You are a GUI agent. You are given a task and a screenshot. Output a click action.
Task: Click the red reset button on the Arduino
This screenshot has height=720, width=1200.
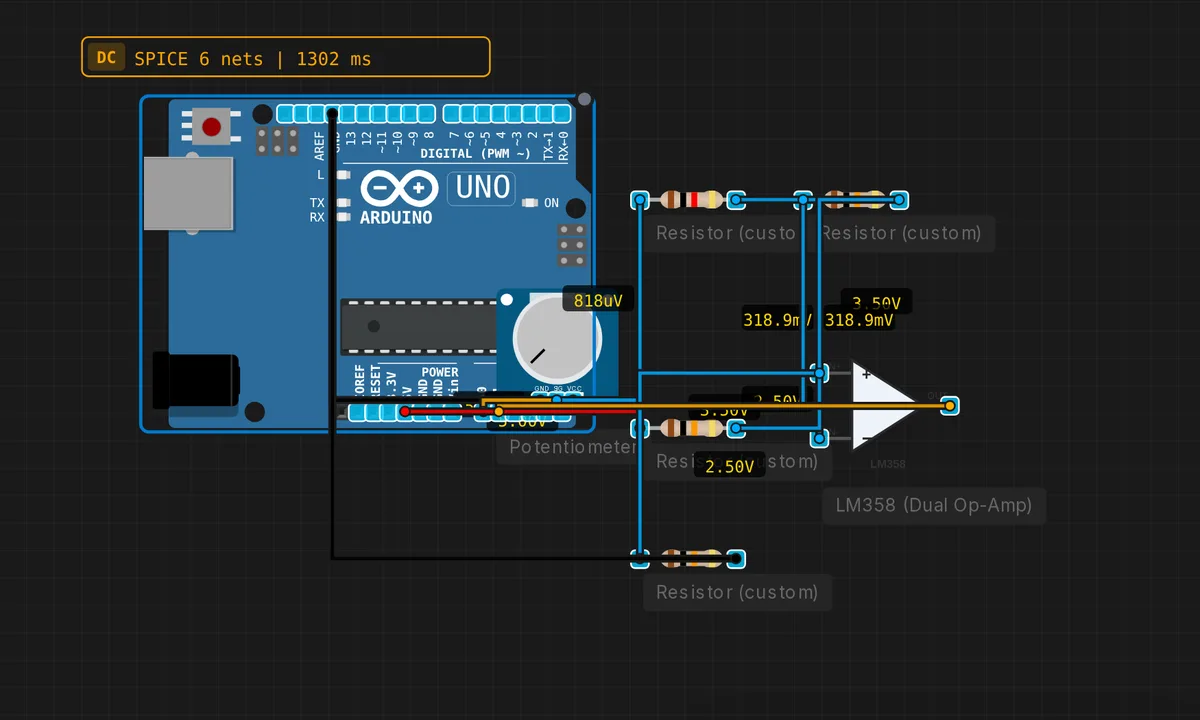pos(211,127)
